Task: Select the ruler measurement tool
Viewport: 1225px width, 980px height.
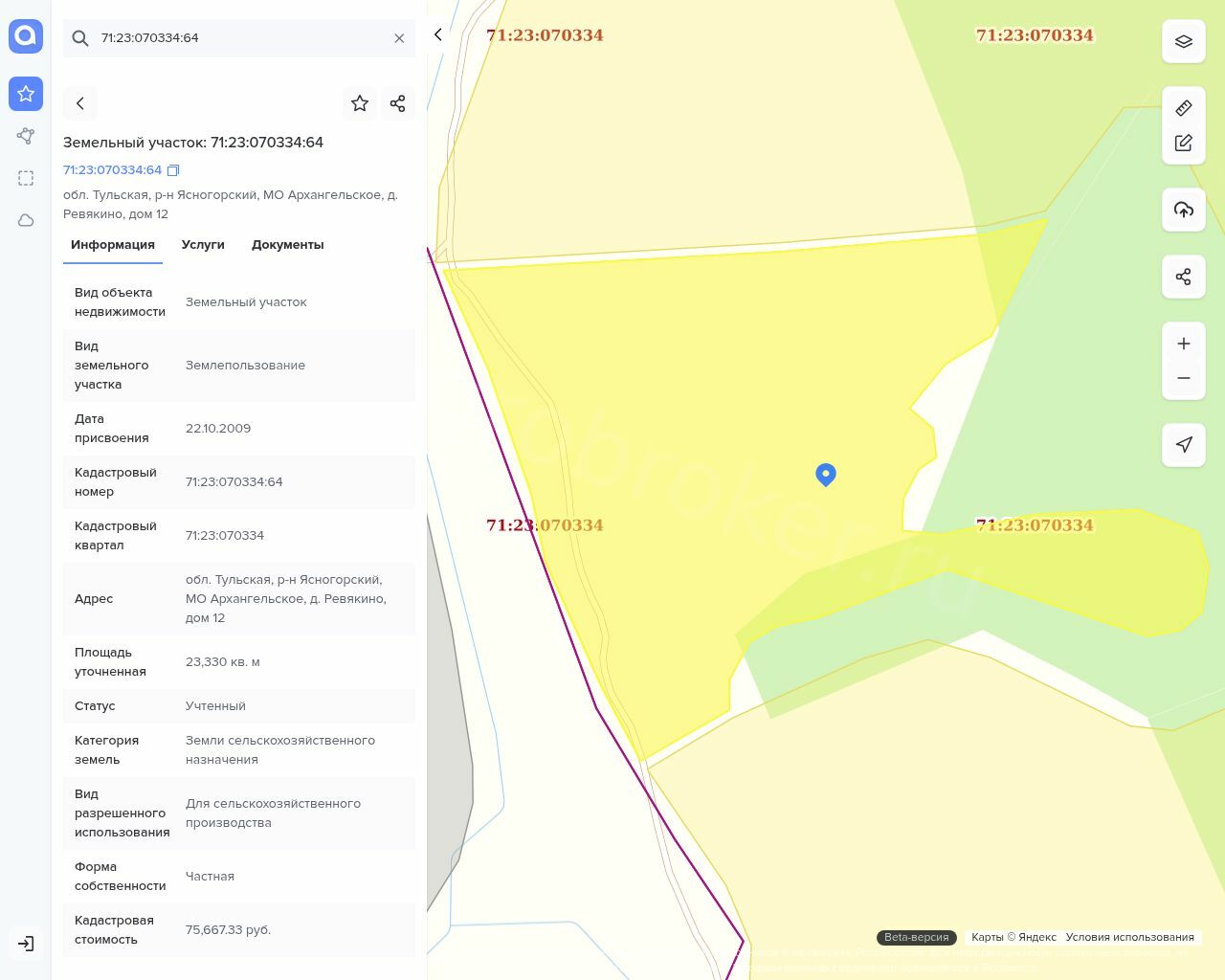Action: 1184,108
